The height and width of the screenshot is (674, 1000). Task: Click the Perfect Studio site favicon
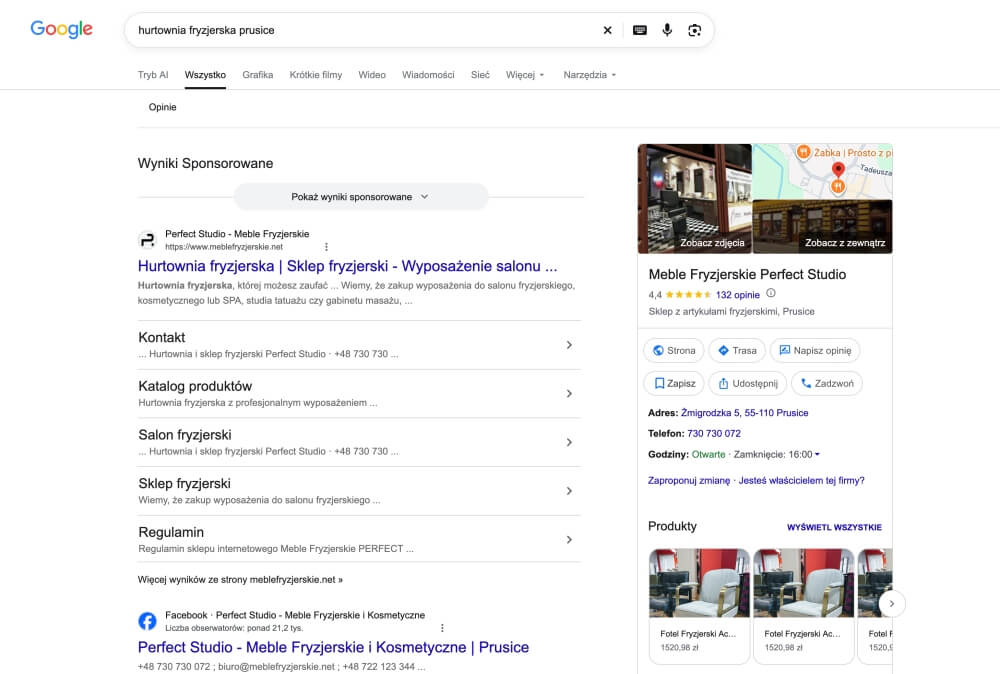click(147, 240)
